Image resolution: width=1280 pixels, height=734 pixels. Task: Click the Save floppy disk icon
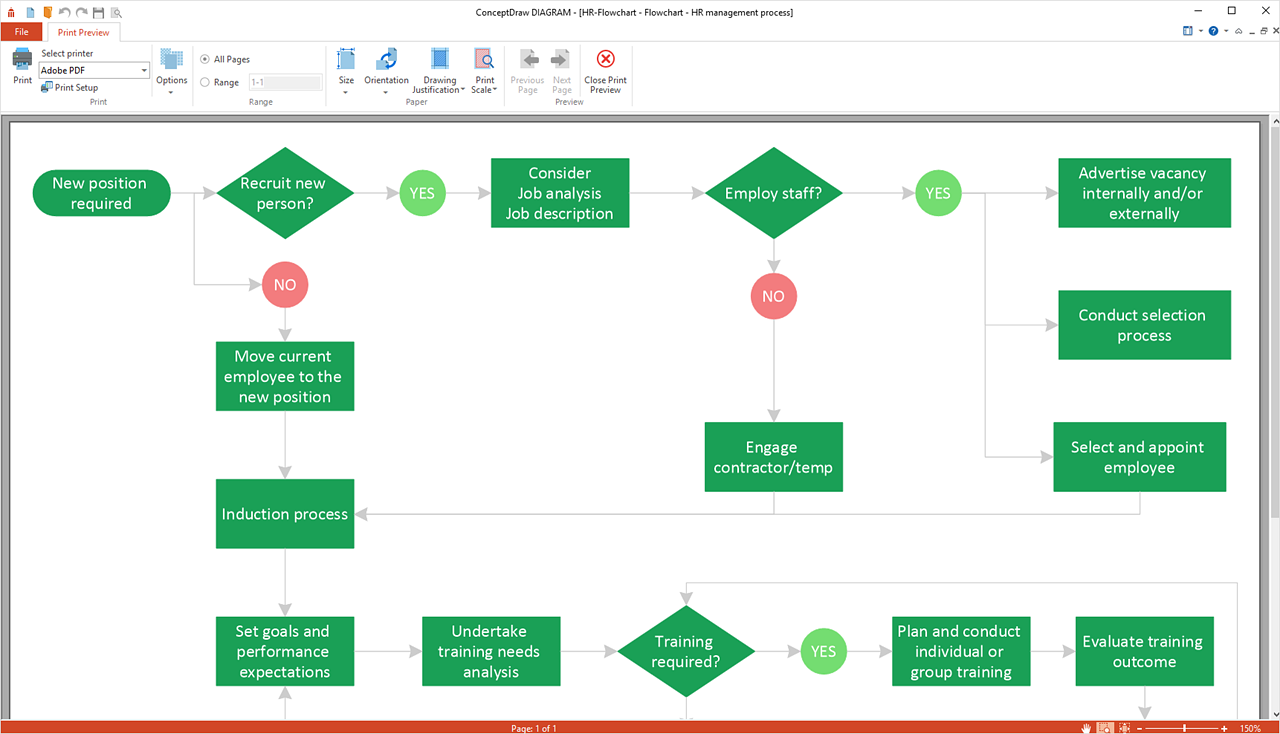[98, 12]
